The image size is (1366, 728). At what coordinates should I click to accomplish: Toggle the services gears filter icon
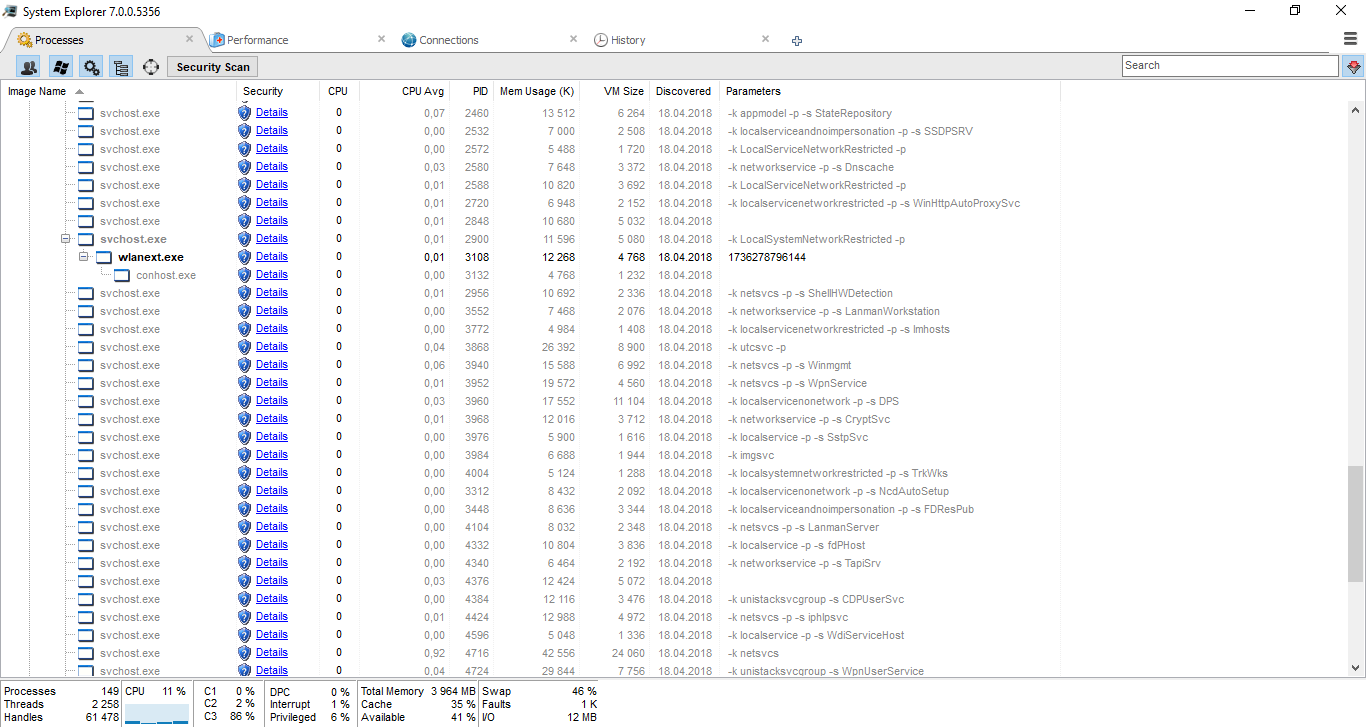pos(91,67)
